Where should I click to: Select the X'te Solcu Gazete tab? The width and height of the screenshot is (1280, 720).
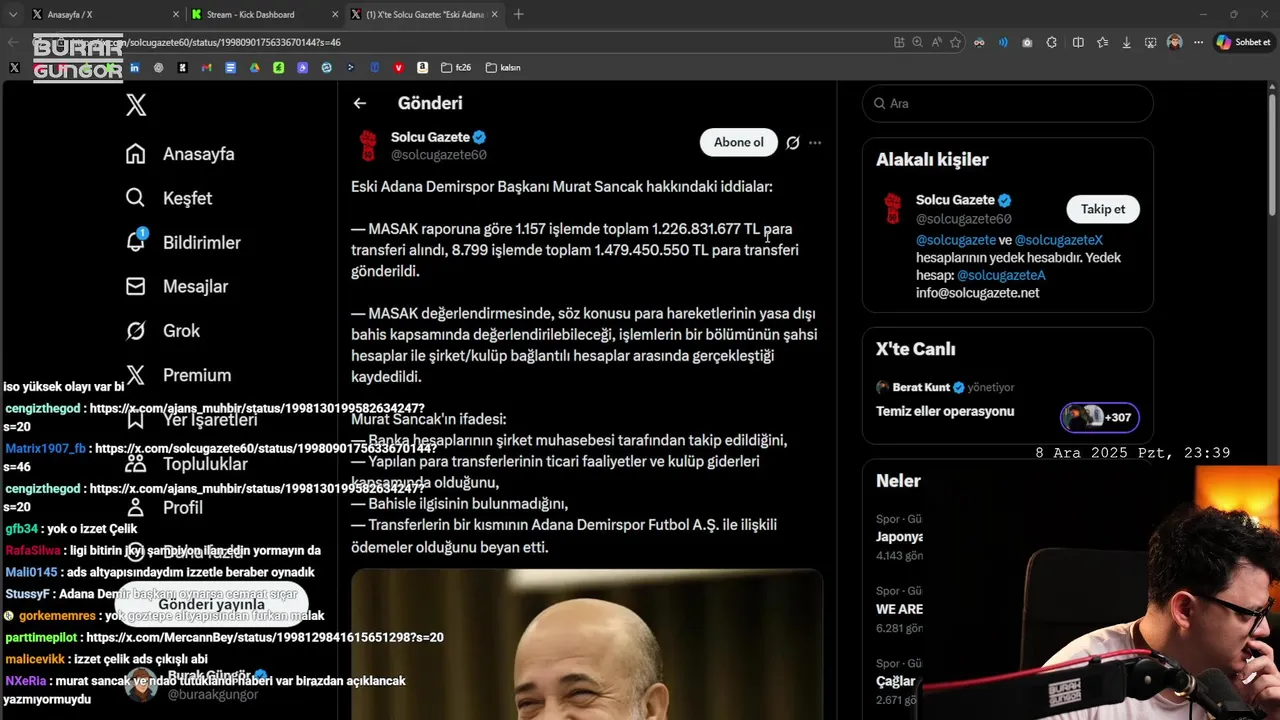pyautogui.click(x=425, y=14)
